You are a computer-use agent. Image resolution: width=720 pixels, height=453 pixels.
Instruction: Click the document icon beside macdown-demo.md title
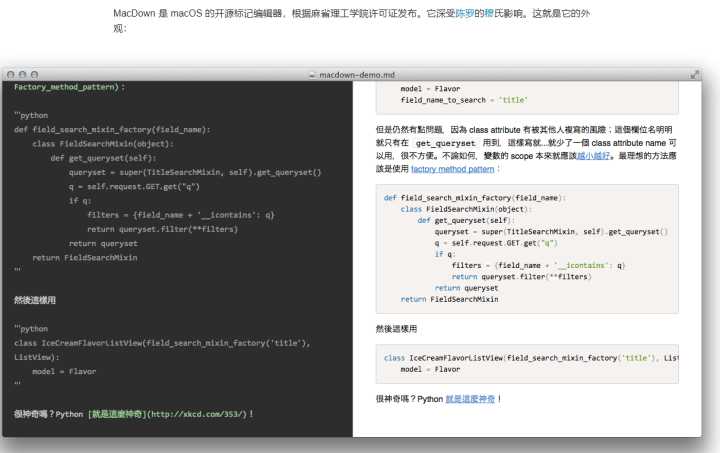tap(312, 75)
